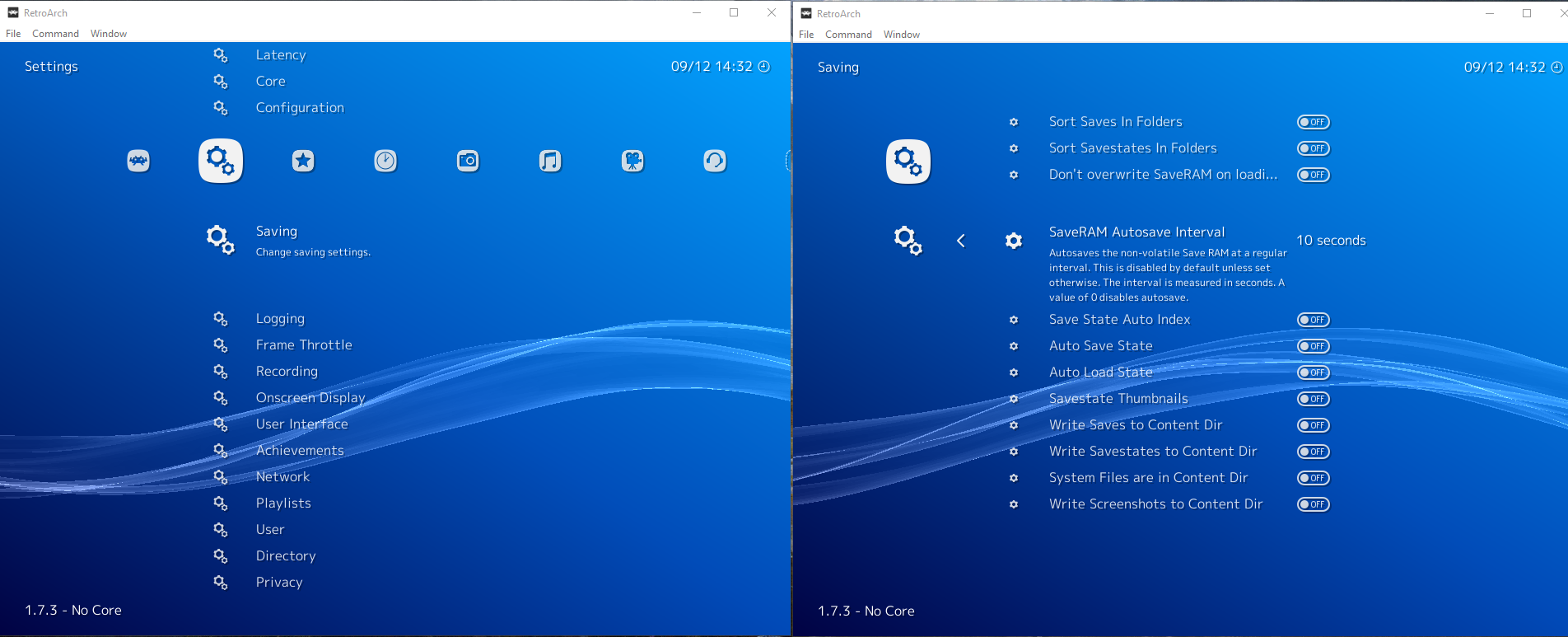Click the gear icon beside Frame Throttle

point(221,345)
